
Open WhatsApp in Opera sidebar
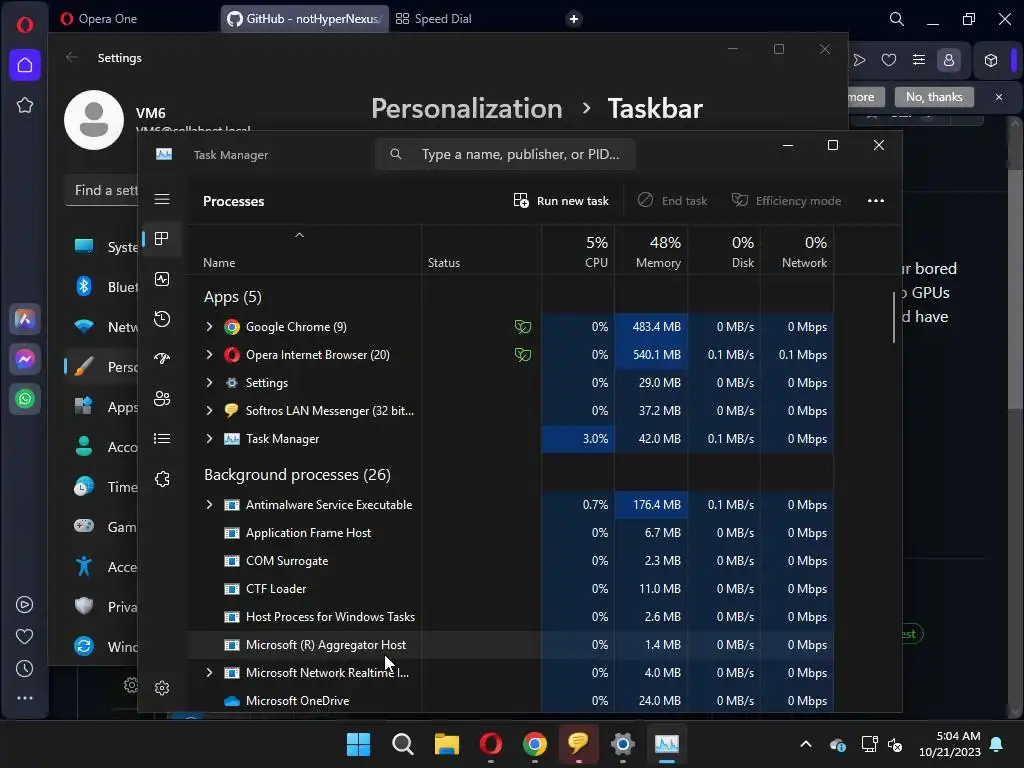pyautogui.click(x=25, y=399)
